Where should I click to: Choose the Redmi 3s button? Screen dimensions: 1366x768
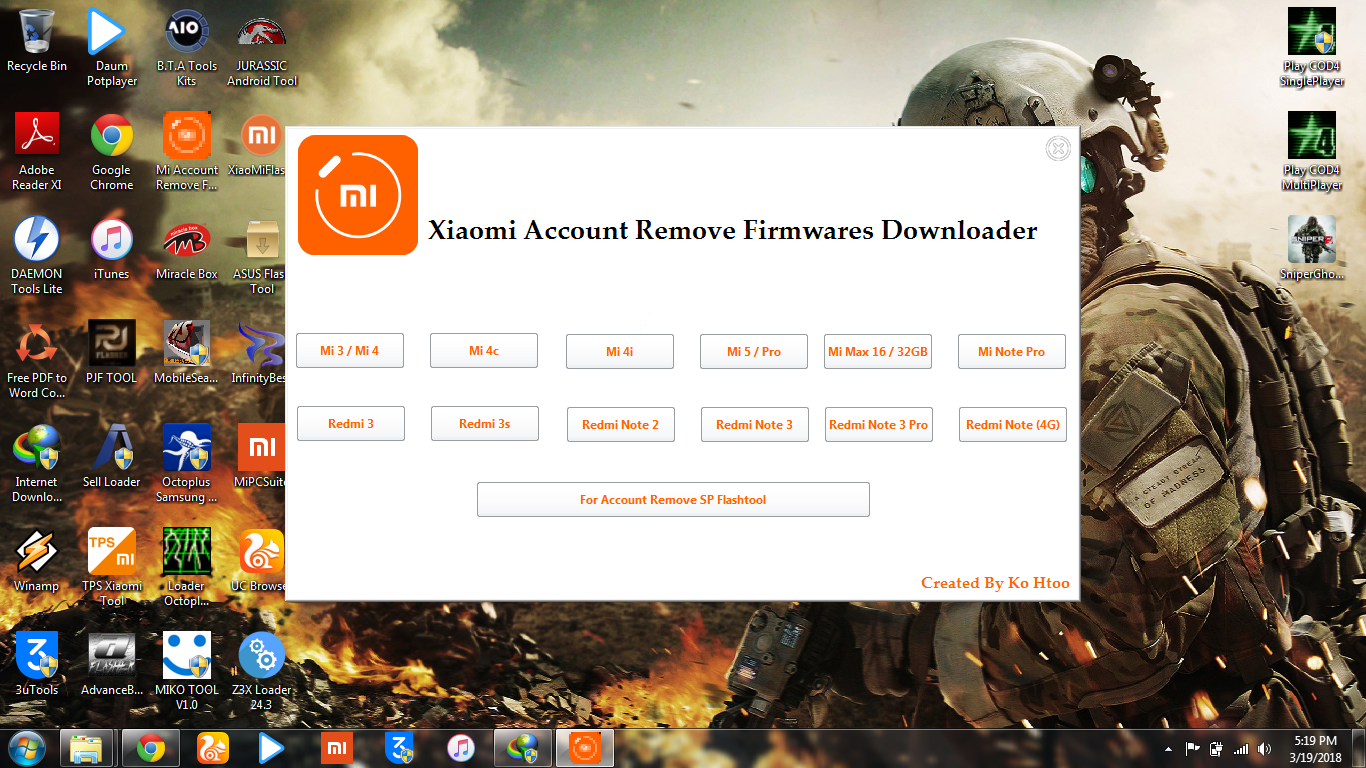[485, 424]
